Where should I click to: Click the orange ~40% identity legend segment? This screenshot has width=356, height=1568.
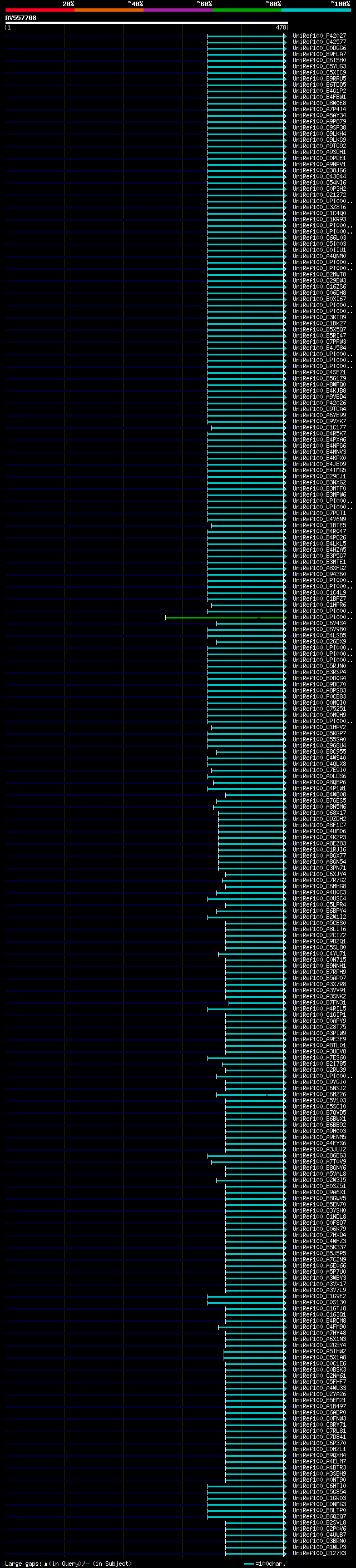pos(109,10)
